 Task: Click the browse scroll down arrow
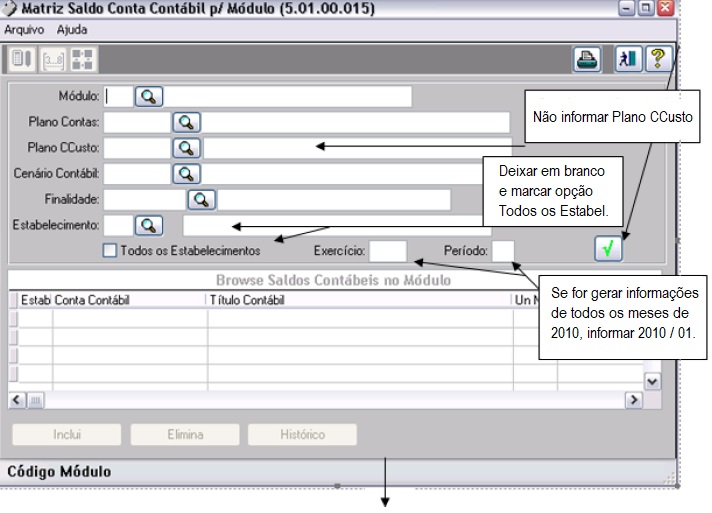tap(653, 382)
